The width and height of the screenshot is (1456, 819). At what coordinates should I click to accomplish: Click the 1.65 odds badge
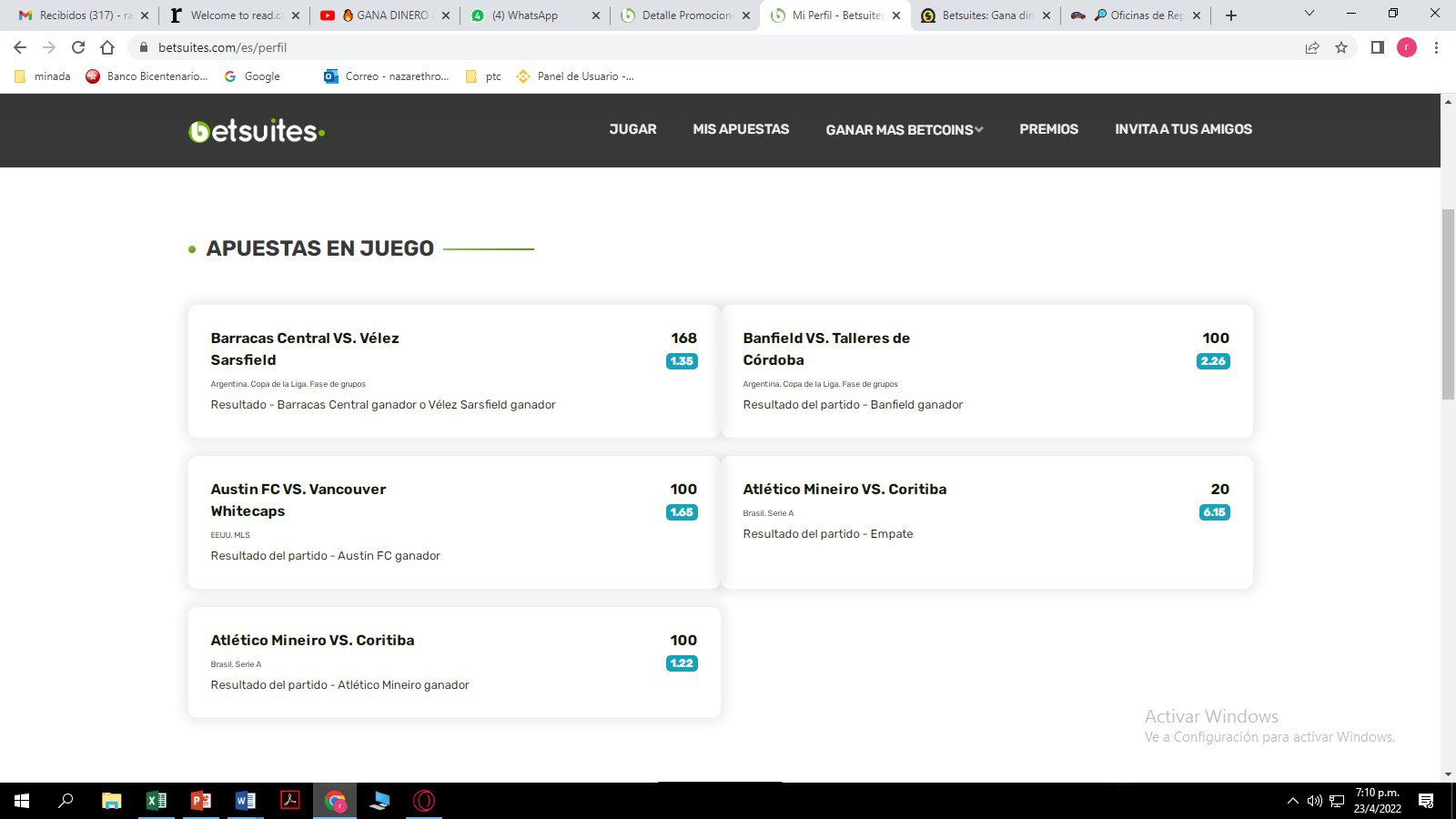pos(682,512)
